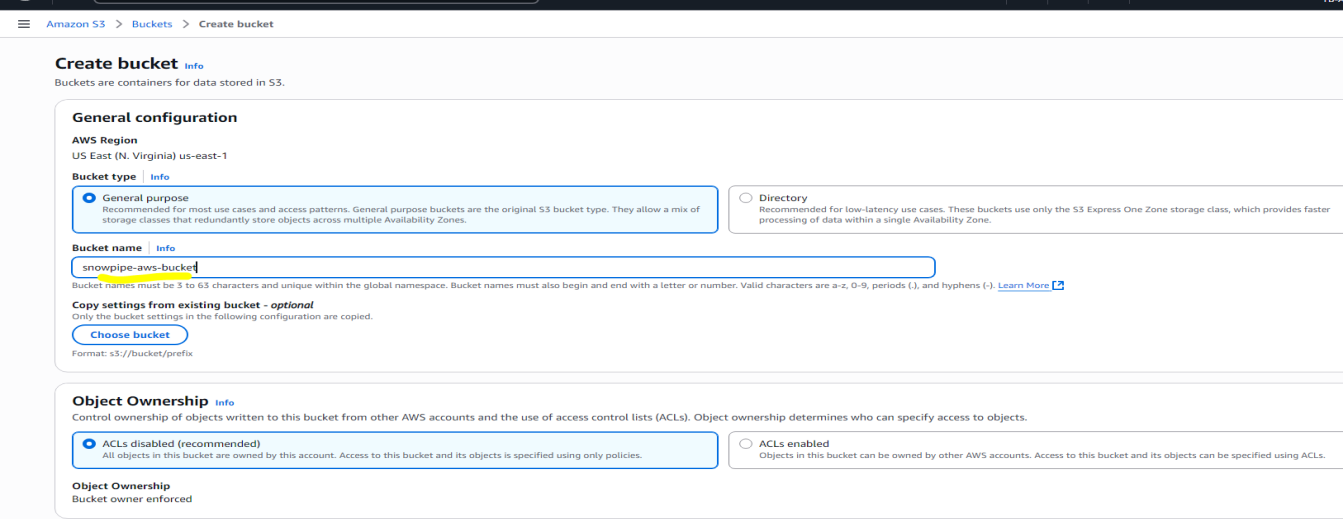1343x519 pixels.
Task: Open the hamburger navigation menu
Action: [24, 24]
